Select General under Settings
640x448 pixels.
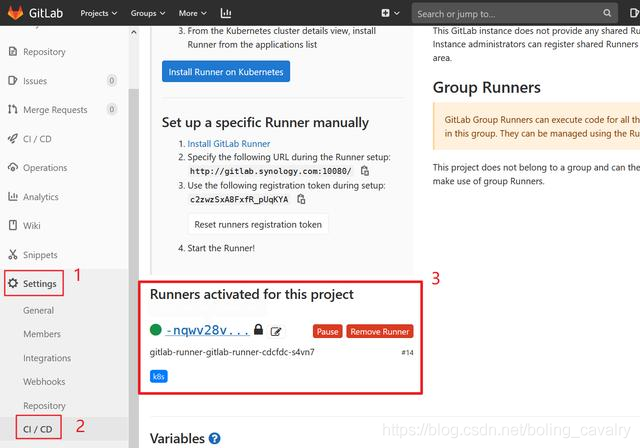point(38,310)
